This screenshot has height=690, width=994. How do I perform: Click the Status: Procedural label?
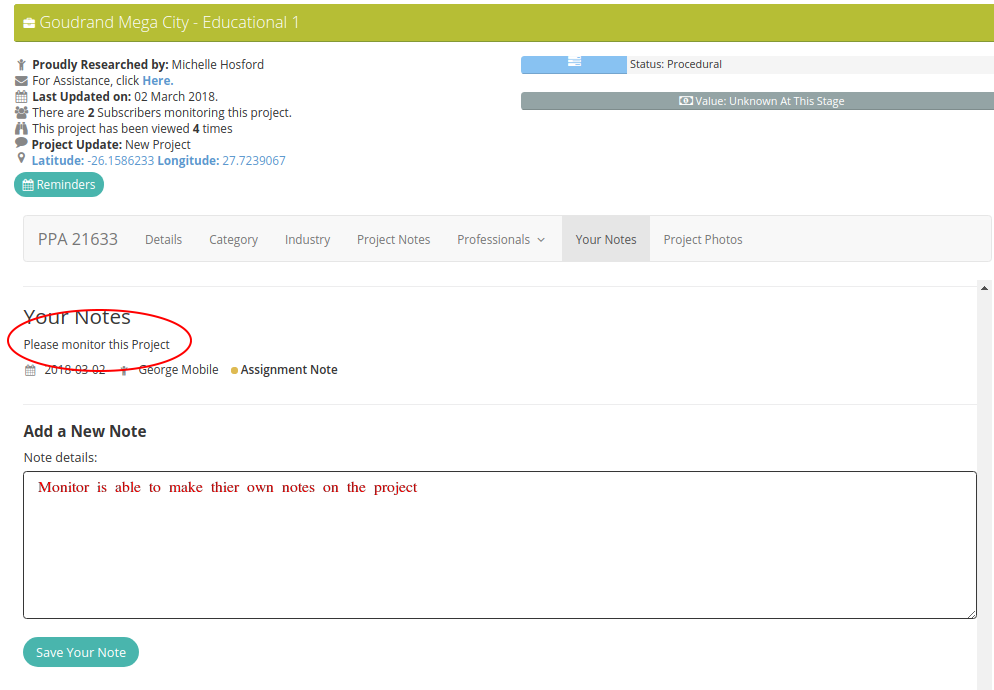click(x=676, y=64)
